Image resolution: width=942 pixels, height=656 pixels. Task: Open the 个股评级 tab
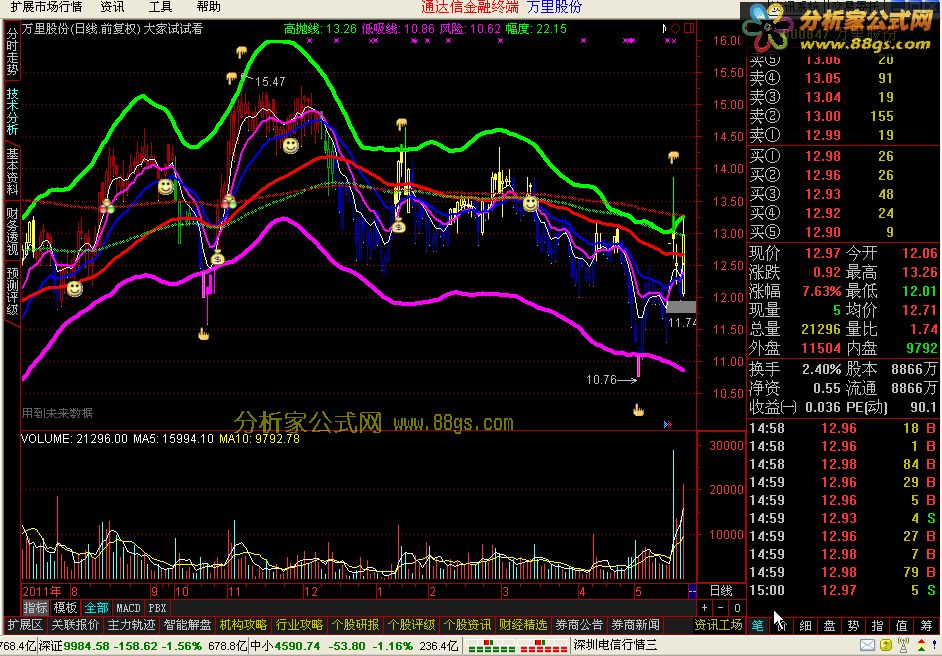click(x=411, y=625)
